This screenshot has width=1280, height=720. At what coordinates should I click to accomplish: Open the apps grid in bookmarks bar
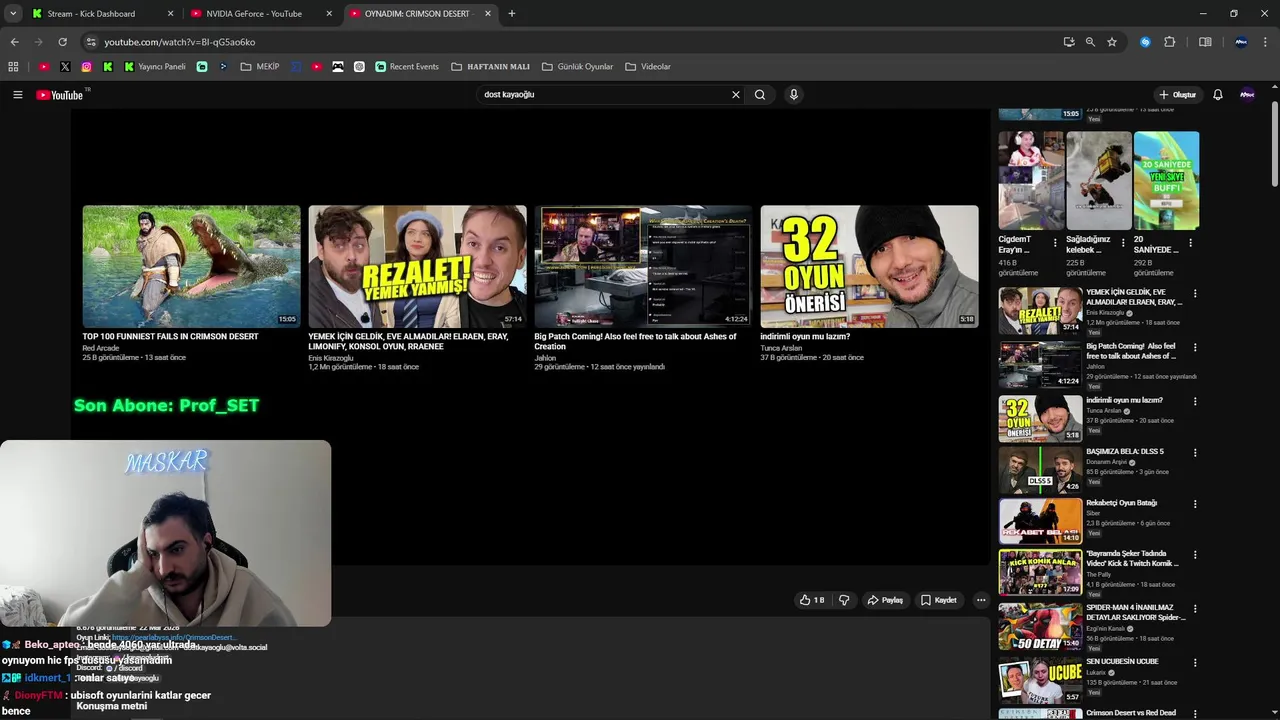coord(13,67)
